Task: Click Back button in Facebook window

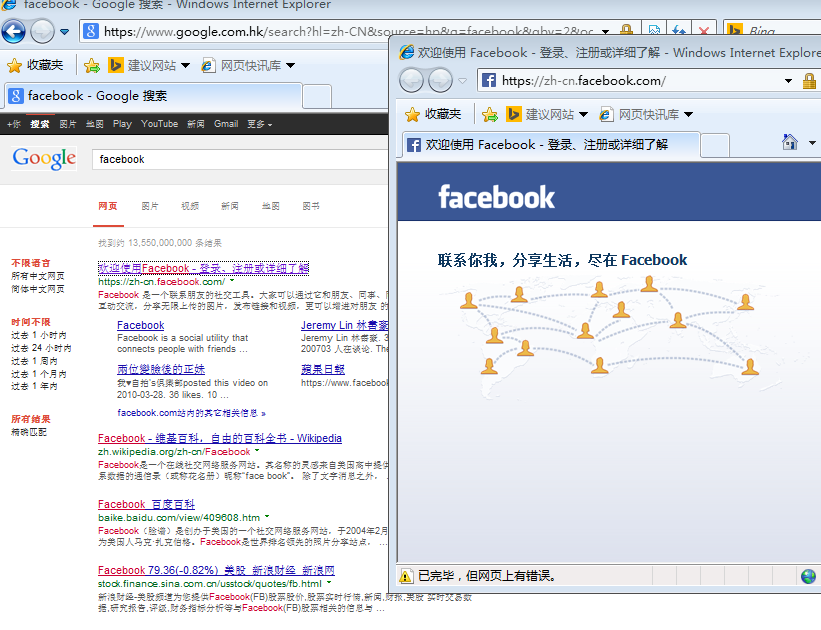Action: pos(412,81)
